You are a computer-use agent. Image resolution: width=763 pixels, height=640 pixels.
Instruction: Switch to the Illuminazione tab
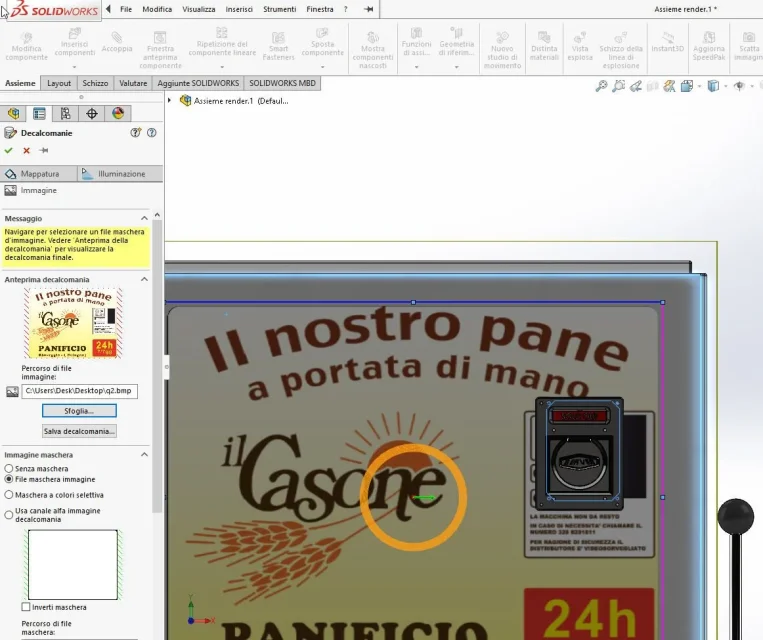[120, 174]
